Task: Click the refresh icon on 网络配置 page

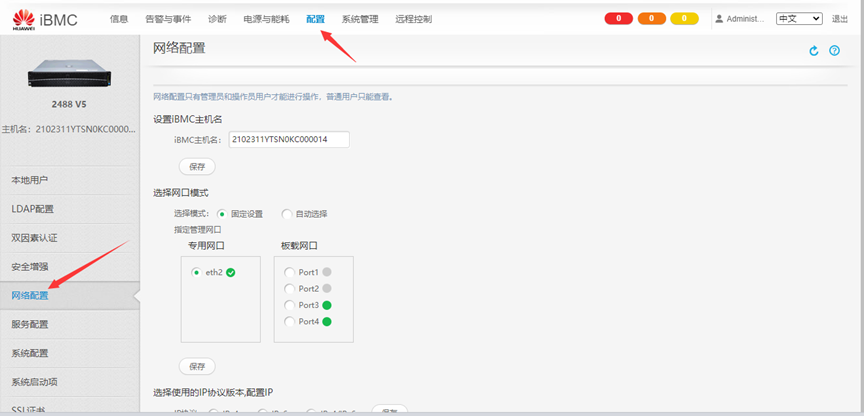Action: coord(814,51)
